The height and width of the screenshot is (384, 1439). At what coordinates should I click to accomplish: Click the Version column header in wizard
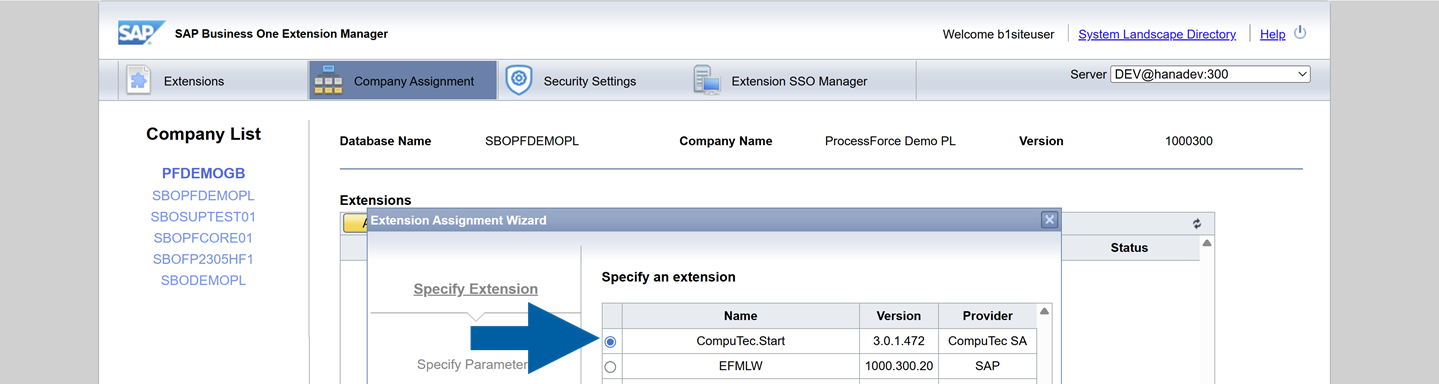(898, 316)
